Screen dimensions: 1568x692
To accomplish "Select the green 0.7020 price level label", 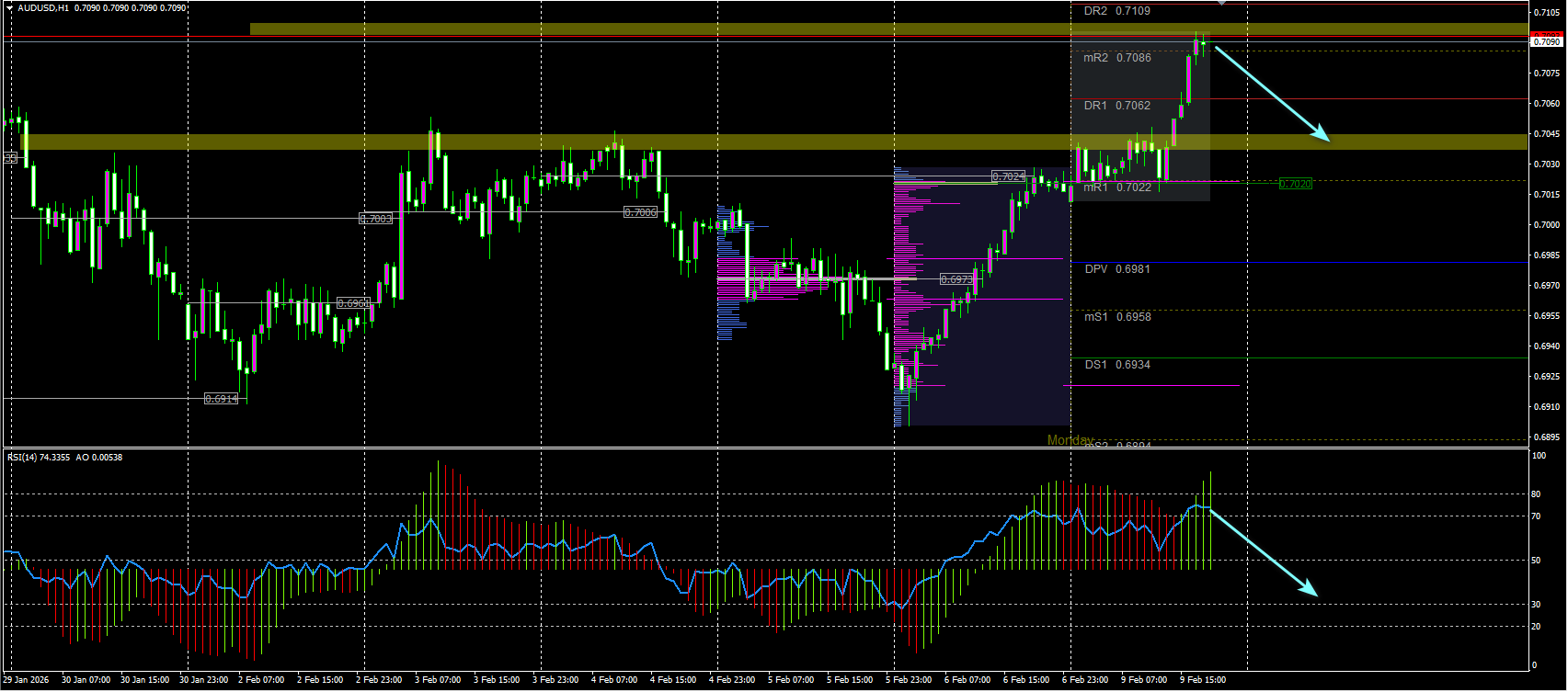I will click(1296, 185).
